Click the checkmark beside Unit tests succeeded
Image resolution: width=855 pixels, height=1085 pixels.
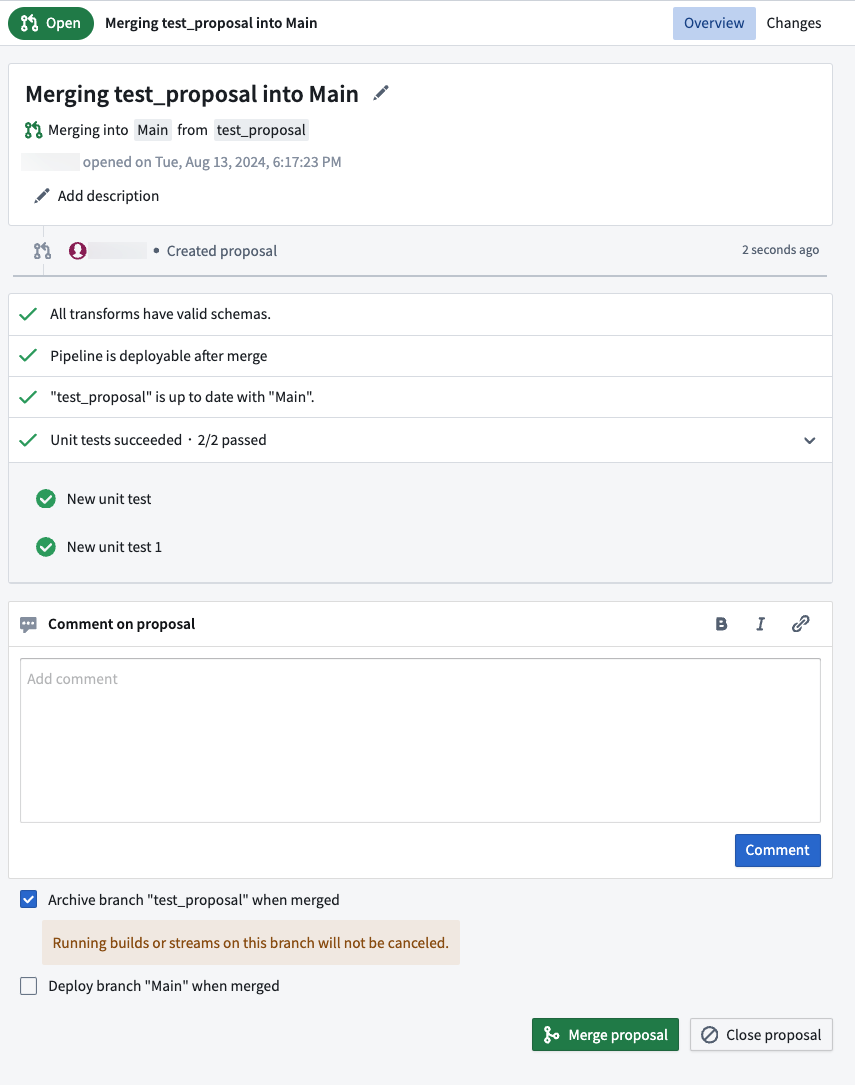coord(28,440)
